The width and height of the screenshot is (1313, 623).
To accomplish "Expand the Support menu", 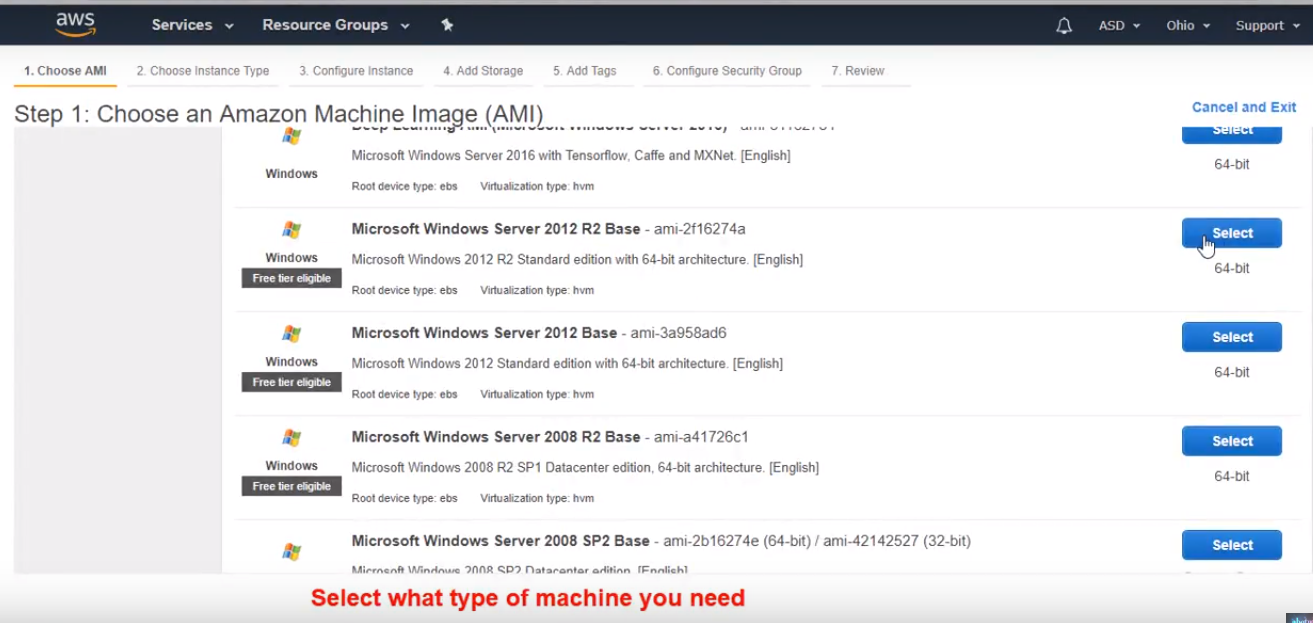I will (x=1267, y=26).
